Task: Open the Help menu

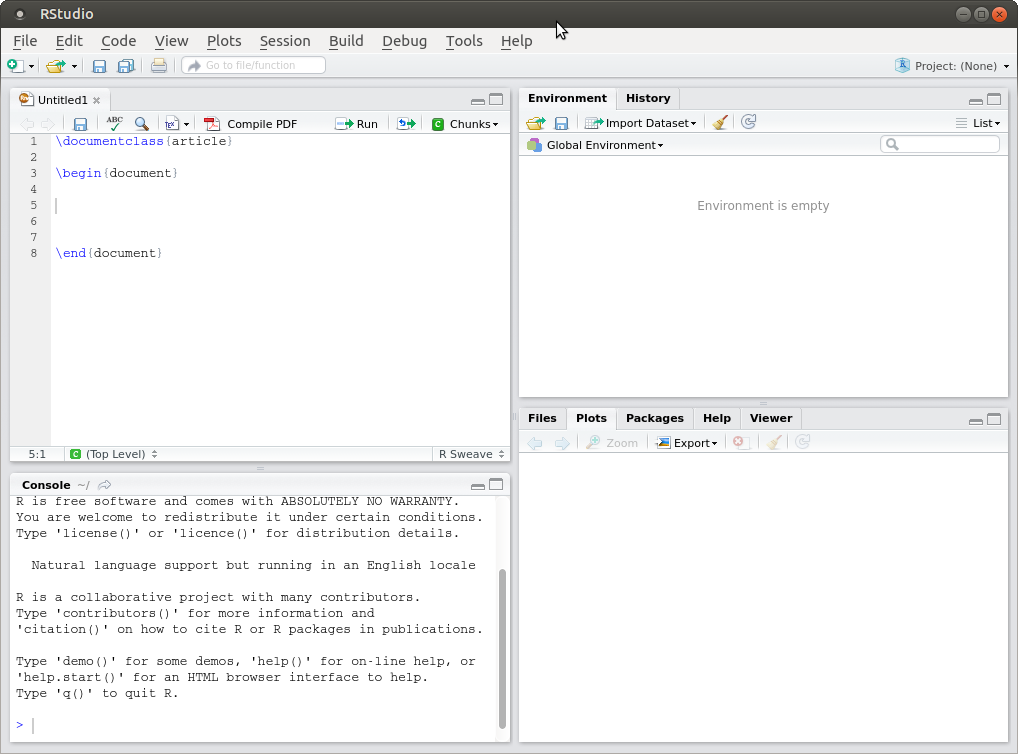Action: [x=516, y=41]
